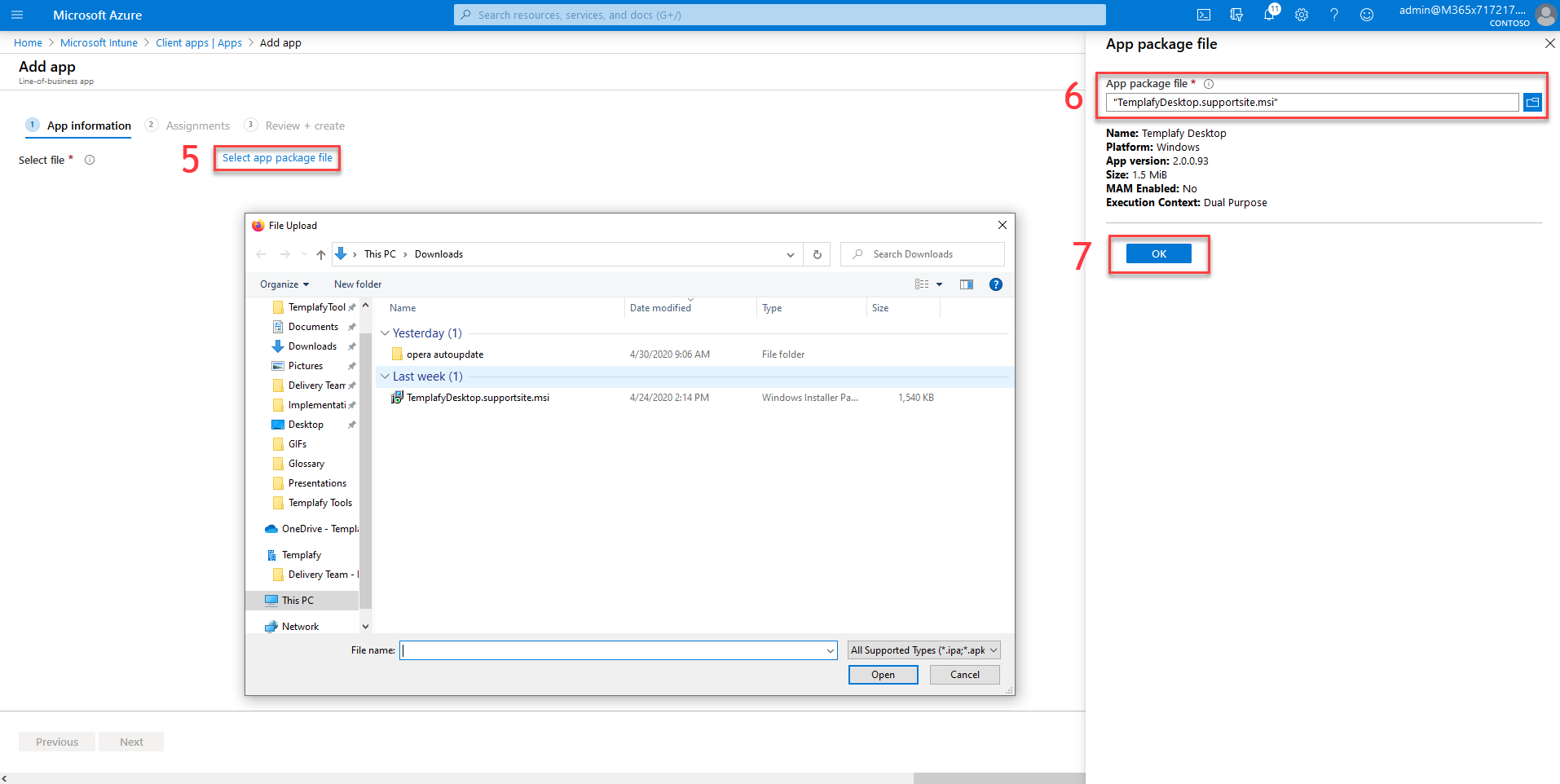Viewport: 1560px width, 784px height.
Task: Sort files by the Size column
Action: (880, 308)
